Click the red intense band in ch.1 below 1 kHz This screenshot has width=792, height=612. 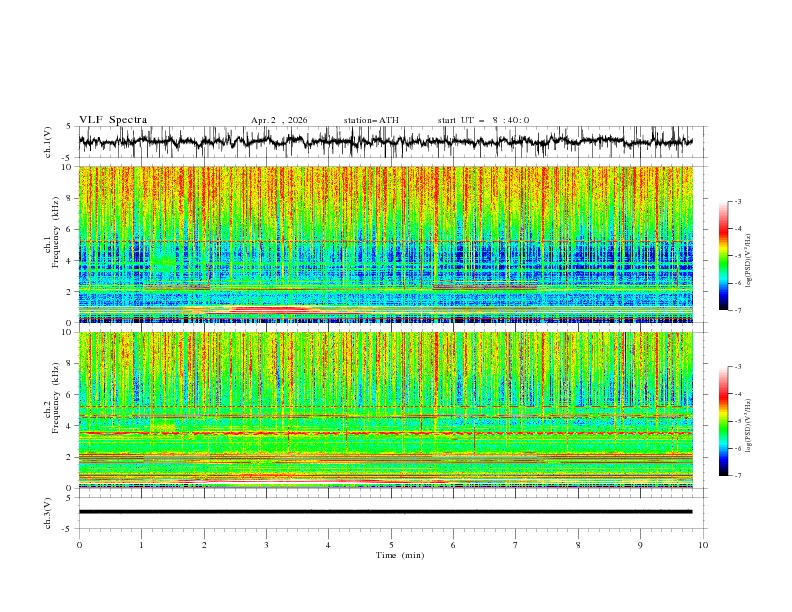(270, 309)
